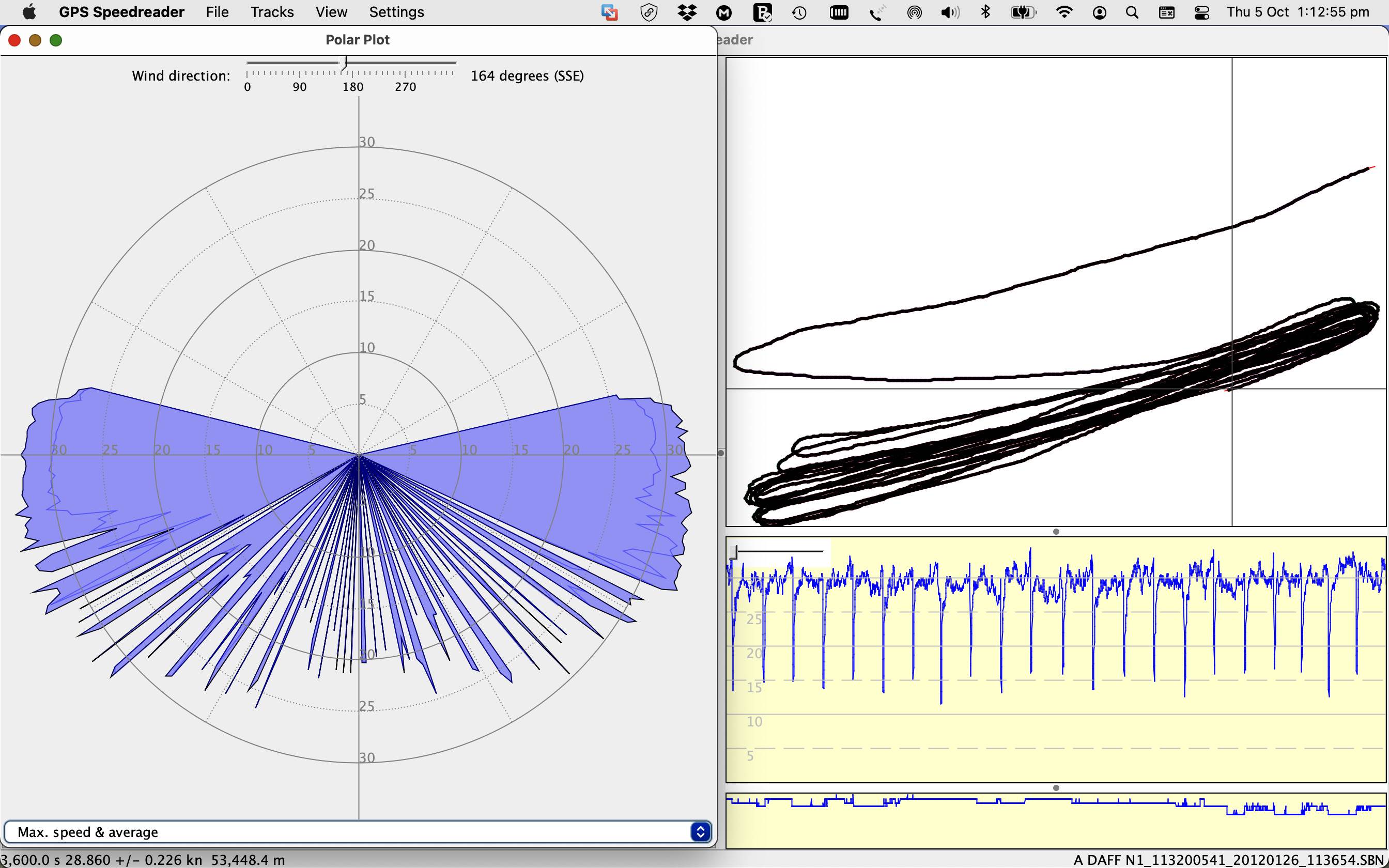The height and width of the screenshot is (868, 1389).
Task: Open the AirPlay audio icon
Action: click(914, 12)
